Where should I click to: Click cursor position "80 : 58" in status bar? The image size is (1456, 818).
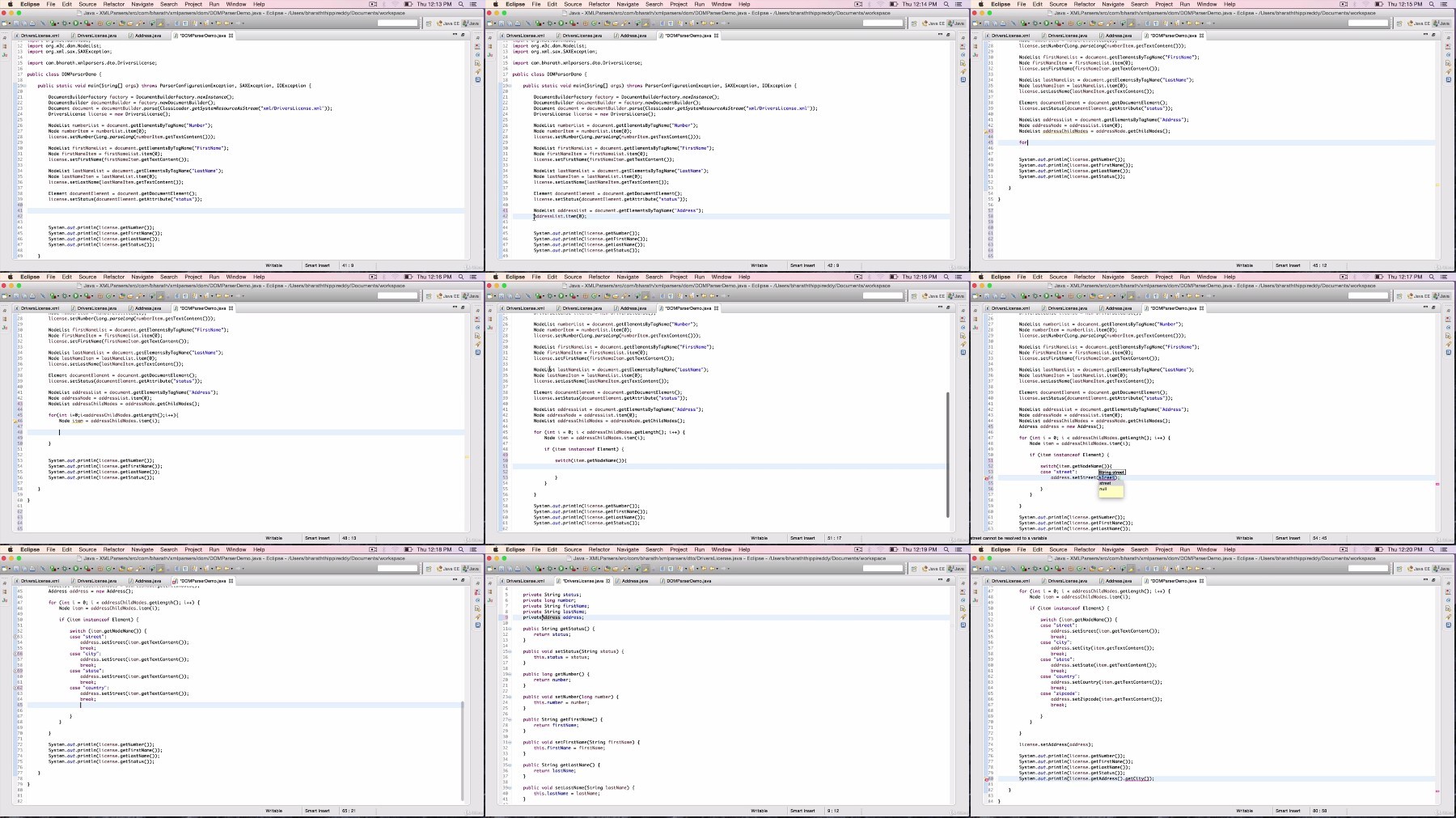1319,811
